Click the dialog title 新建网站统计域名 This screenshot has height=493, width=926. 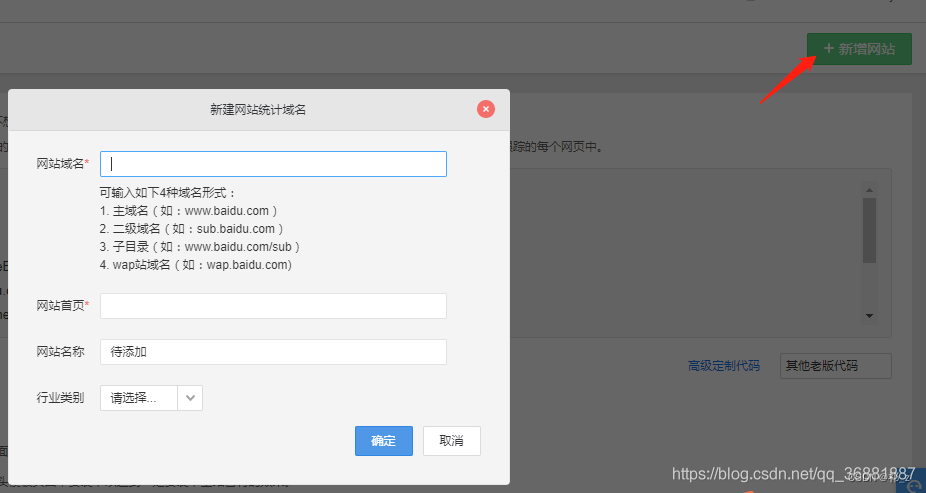tap(258, 109)
